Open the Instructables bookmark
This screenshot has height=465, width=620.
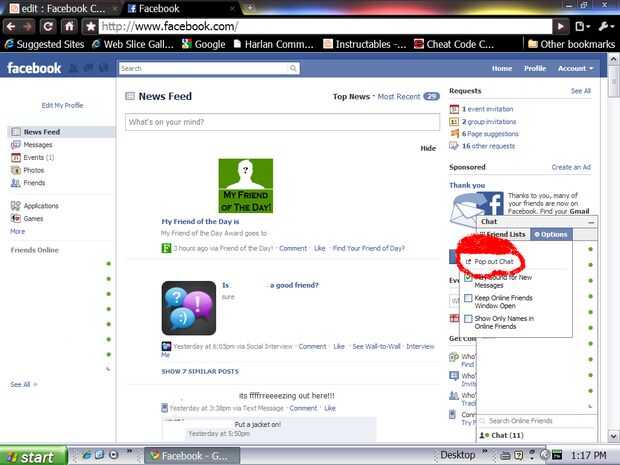[365, 44]
